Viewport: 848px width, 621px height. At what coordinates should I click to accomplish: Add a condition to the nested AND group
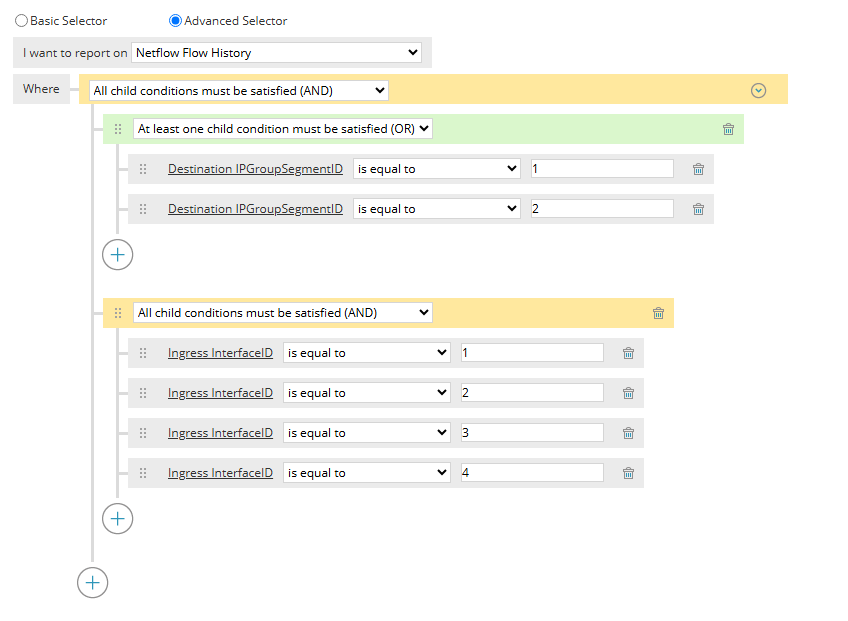click(118, 518)
